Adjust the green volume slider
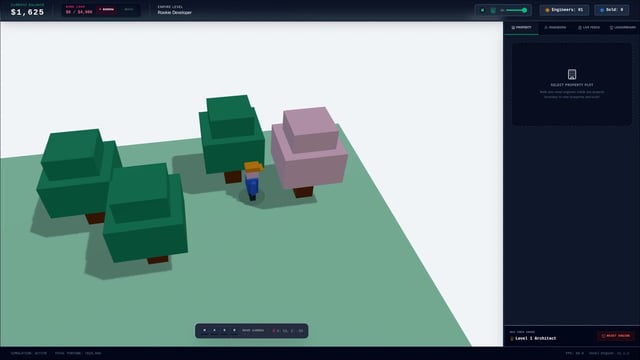Screen dimensions: 640x360 516,10
